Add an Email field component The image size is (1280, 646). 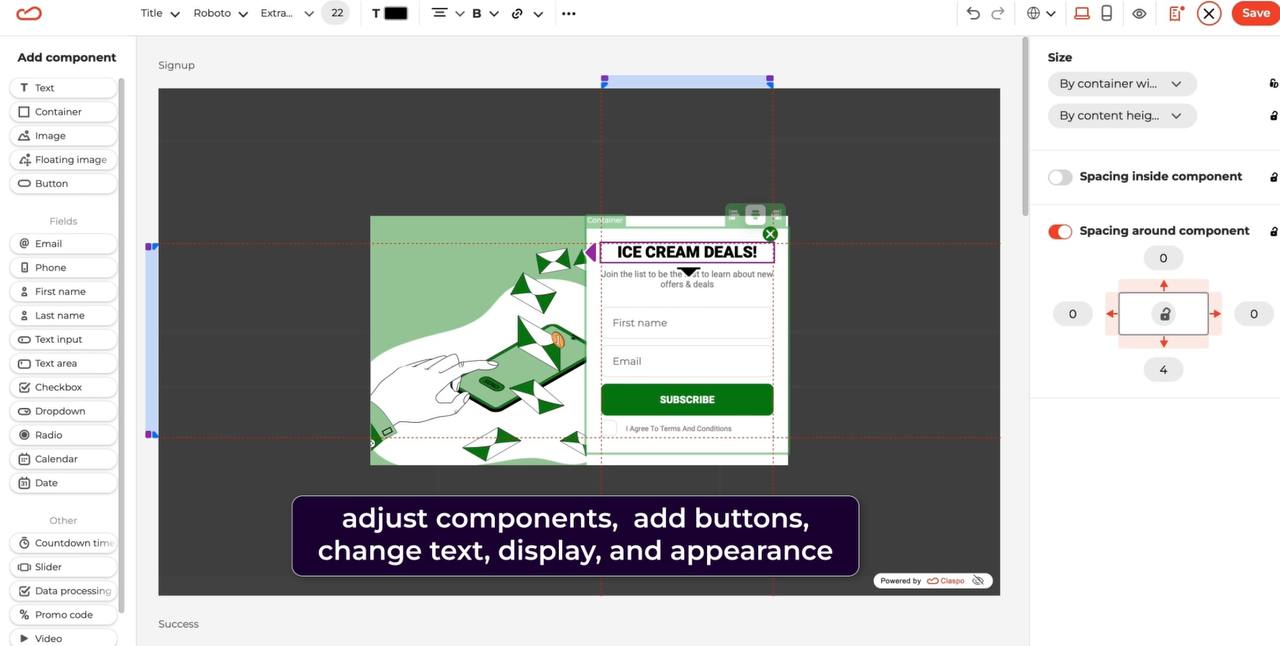coord(63,241)
